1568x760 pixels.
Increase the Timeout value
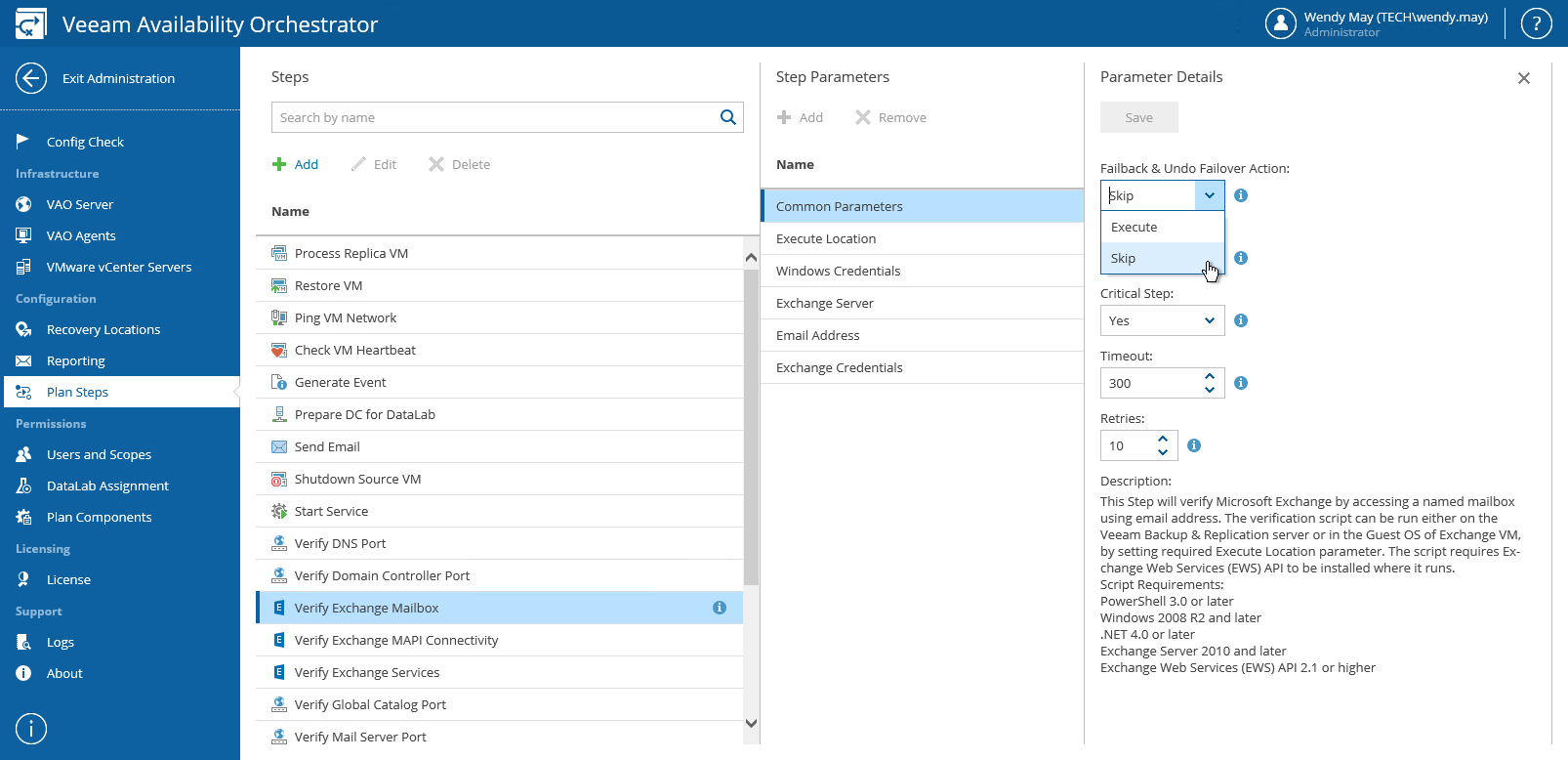pos(1210,376)
